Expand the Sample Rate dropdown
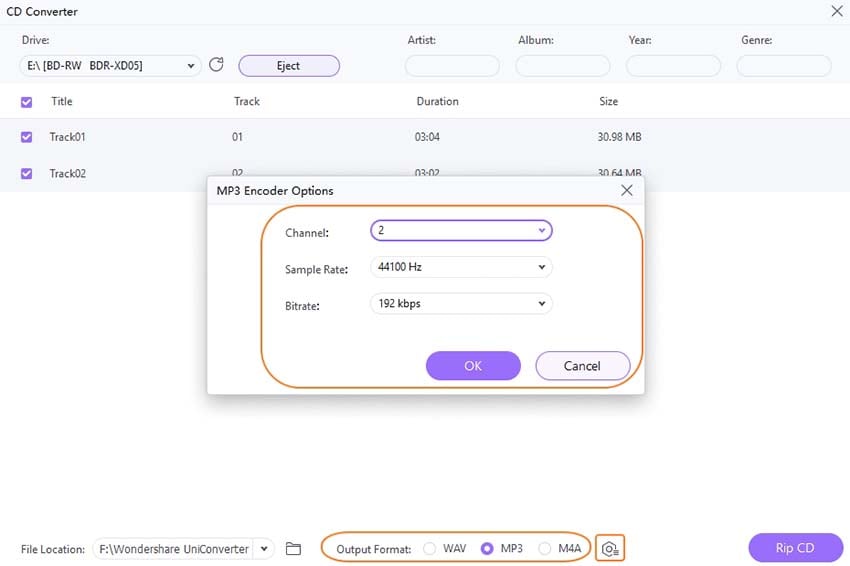 pos(461,267)
